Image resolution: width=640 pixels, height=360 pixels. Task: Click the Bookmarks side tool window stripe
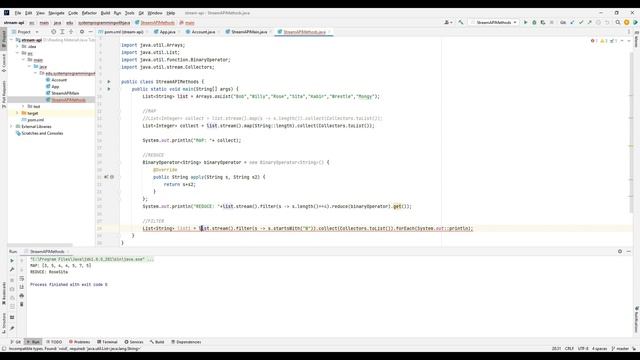tap(4, 294)
